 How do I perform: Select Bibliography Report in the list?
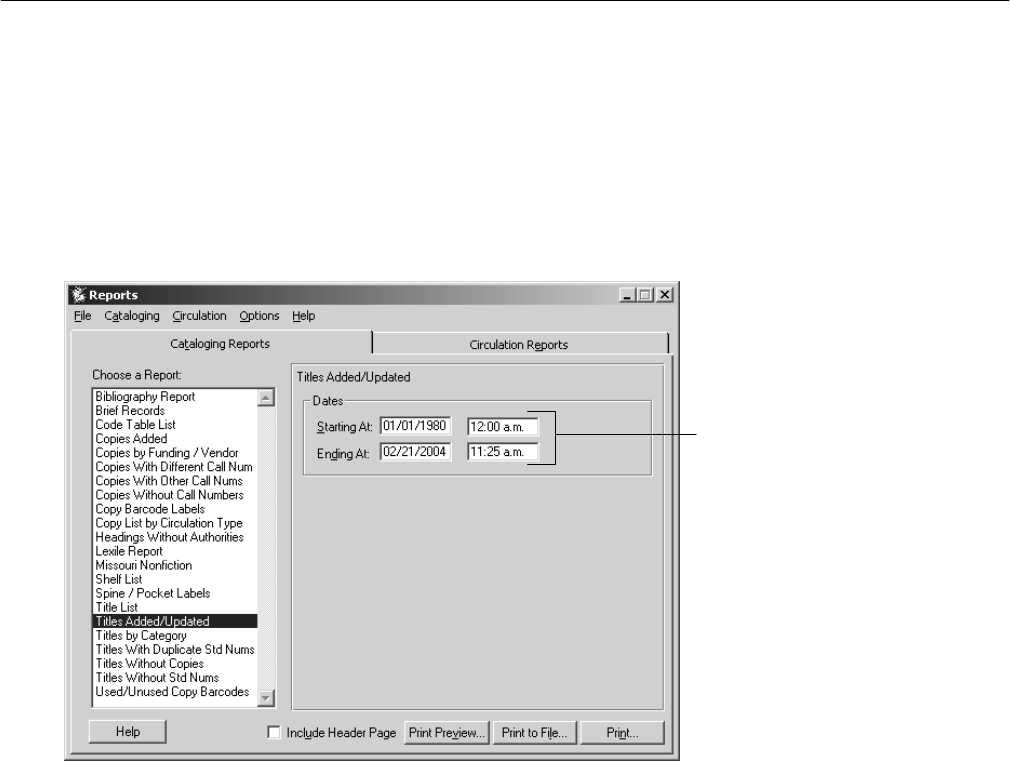(175, 397)
